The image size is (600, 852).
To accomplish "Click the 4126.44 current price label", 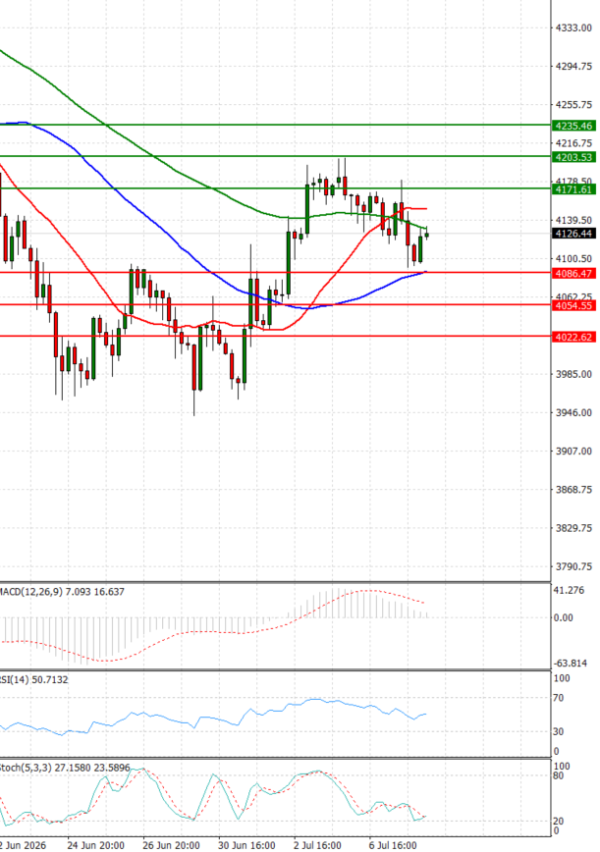I will [574, 234].
